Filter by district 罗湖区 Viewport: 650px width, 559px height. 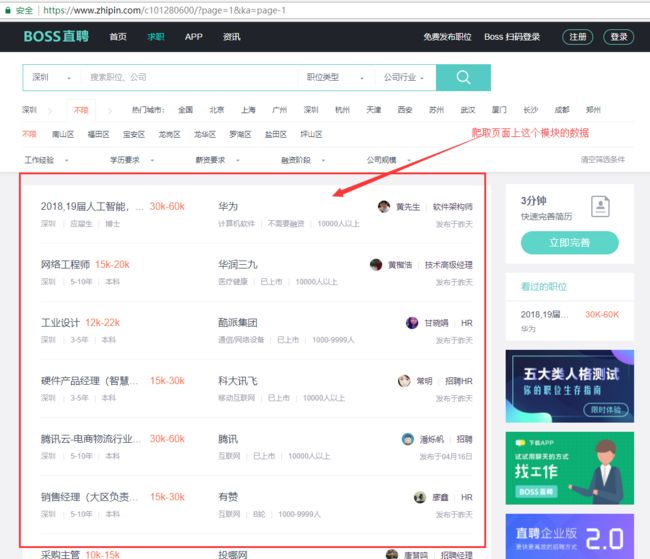coord(240,134)
